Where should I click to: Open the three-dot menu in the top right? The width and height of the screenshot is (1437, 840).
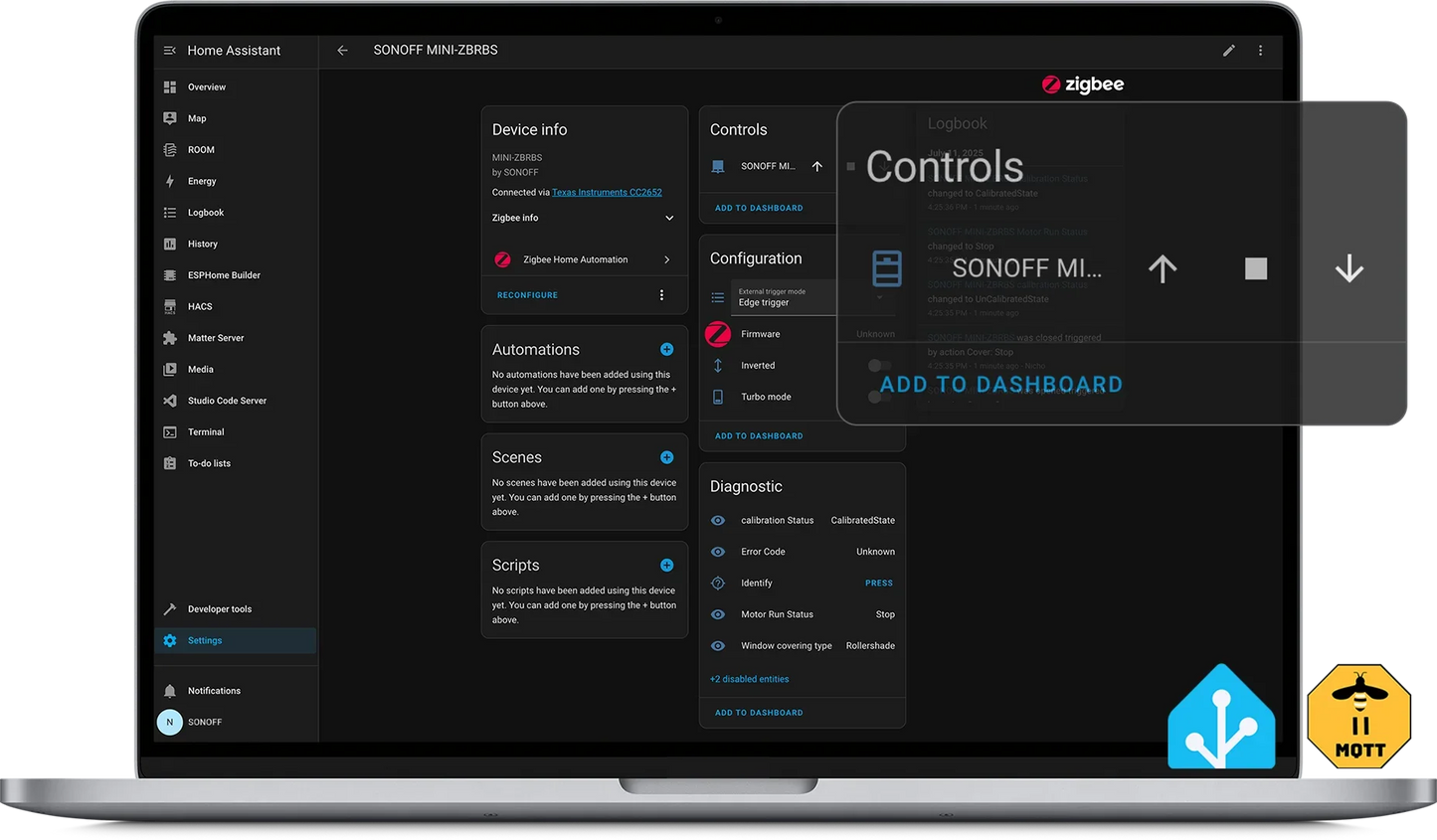[x=1260, y=51]
